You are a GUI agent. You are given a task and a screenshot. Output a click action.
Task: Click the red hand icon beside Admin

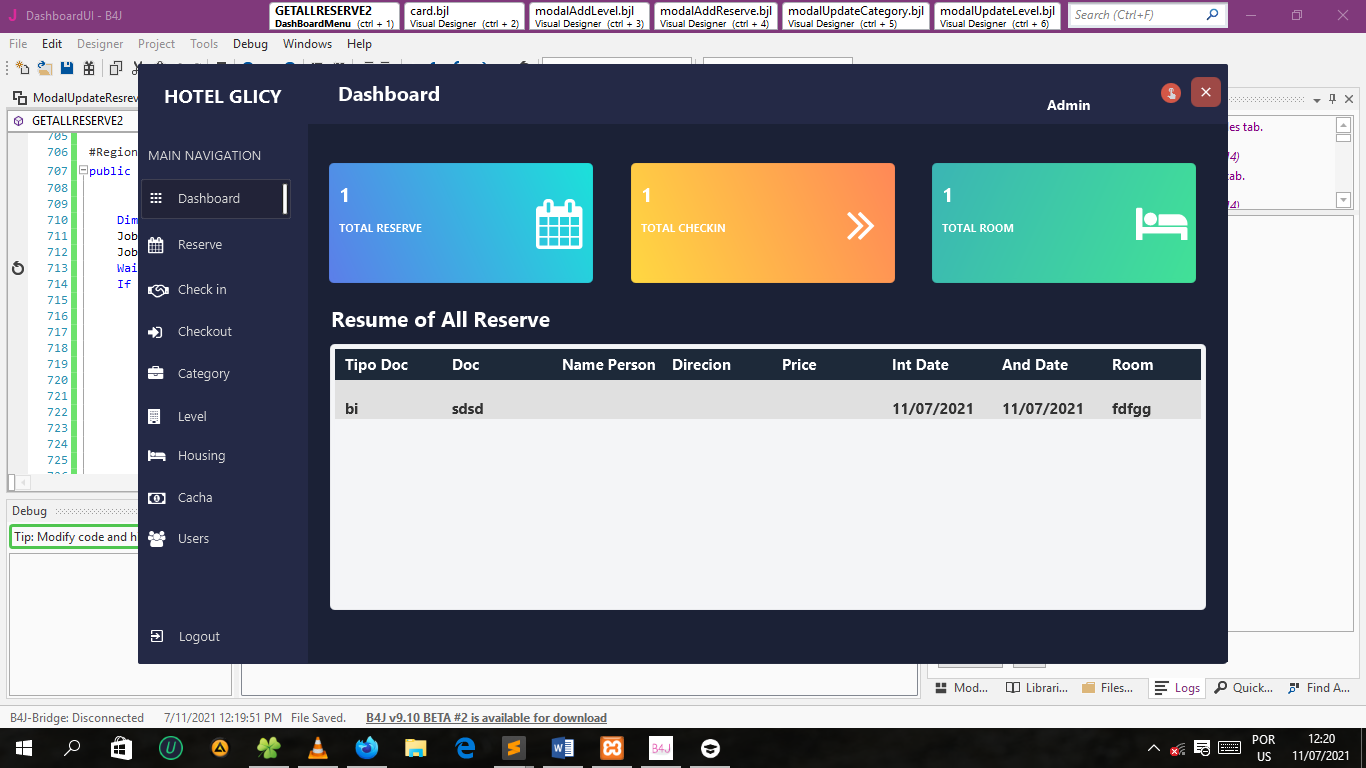1171,93
